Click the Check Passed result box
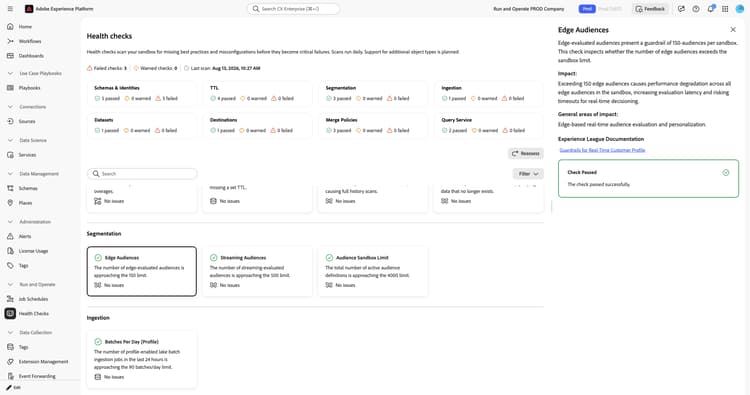This screenshot has width=750, height=395. point(648,178)
